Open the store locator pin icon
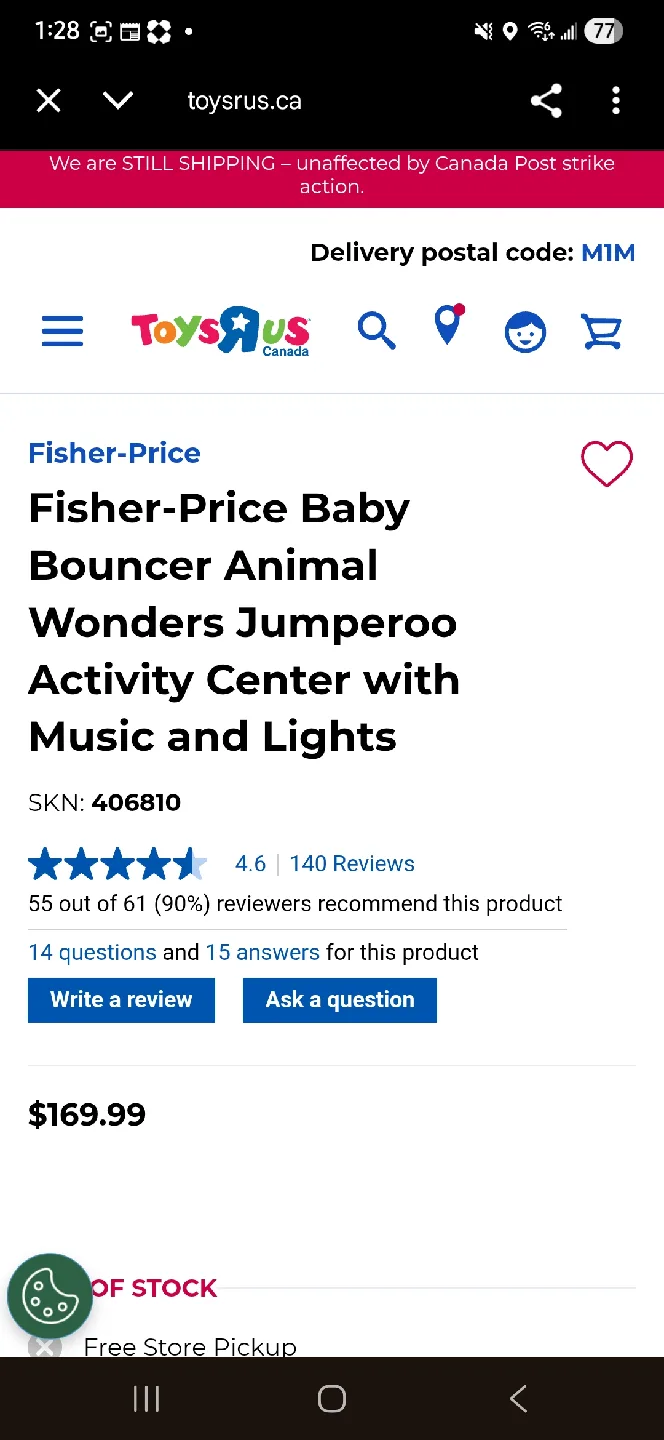664x1440 pixels. click(449, 326)
